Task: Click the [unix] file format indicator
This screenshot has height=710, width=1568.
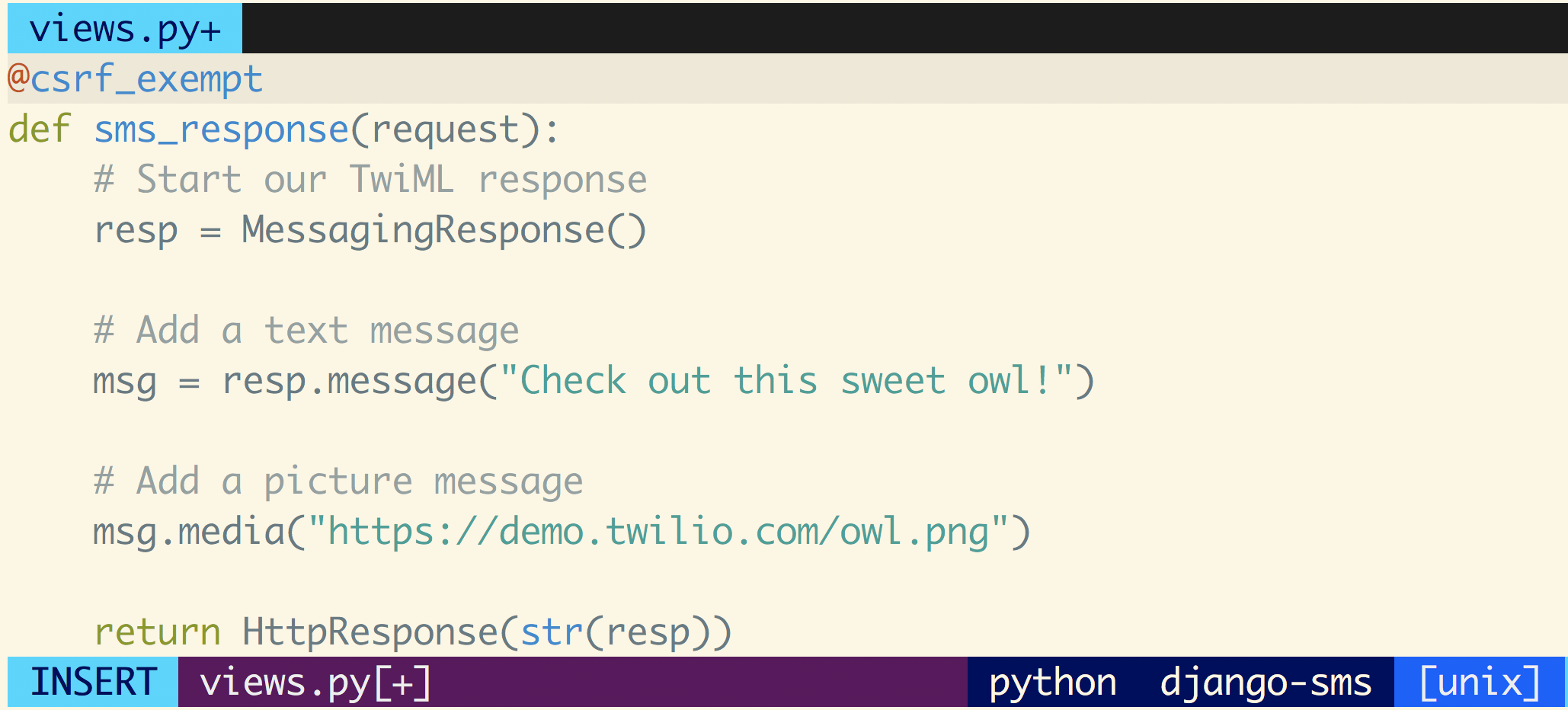Action: 1479,682
